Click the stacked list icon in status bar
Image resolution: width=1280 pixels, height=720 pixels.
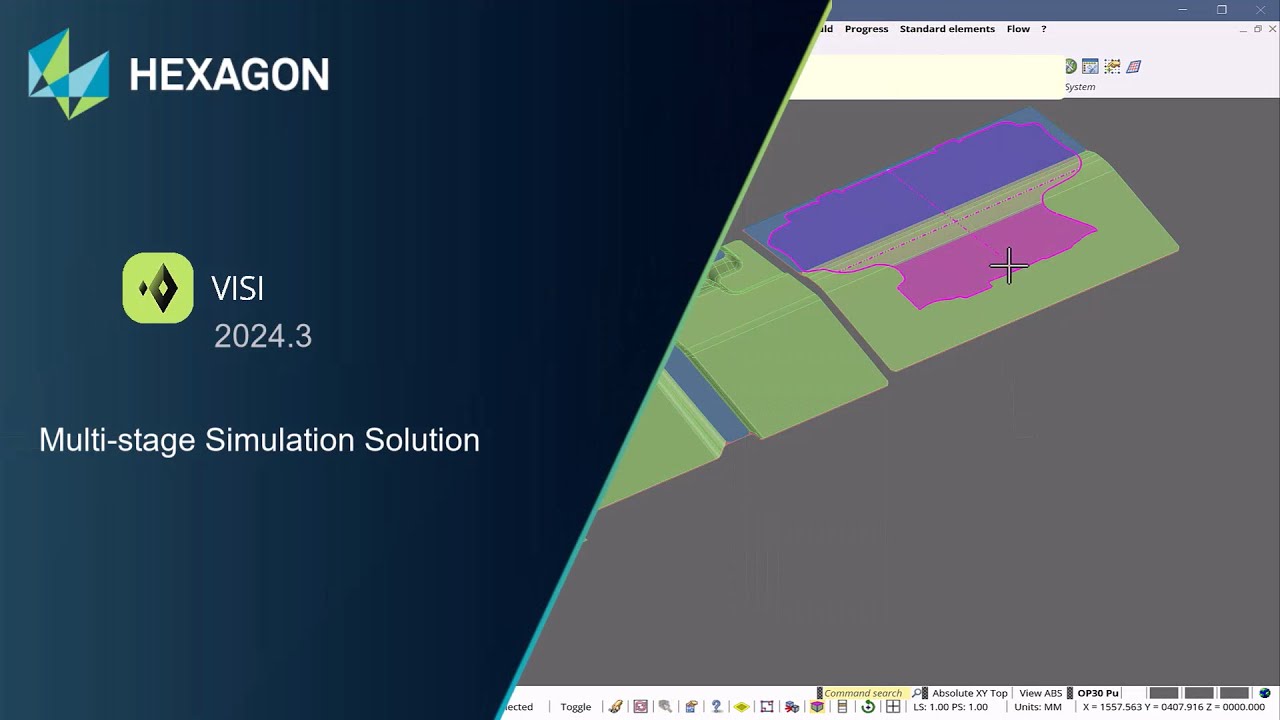(842, 706)
